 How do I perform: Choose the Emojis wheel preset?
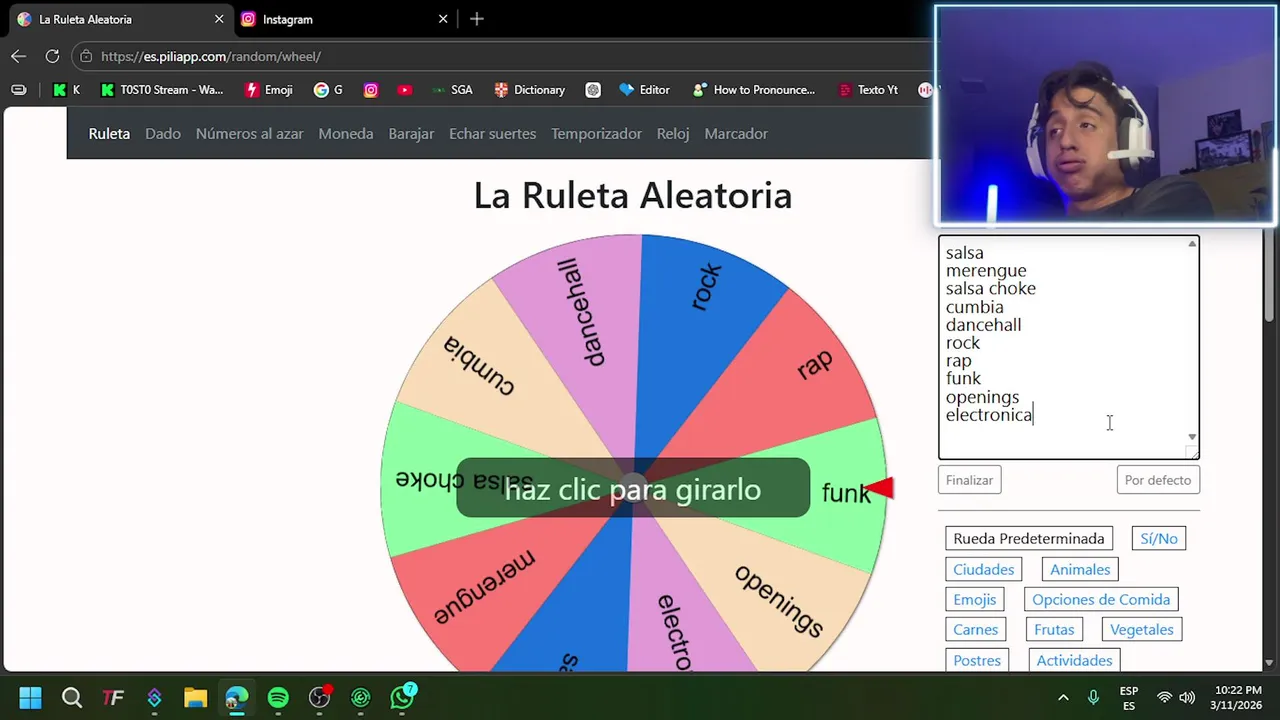point(975,599)
